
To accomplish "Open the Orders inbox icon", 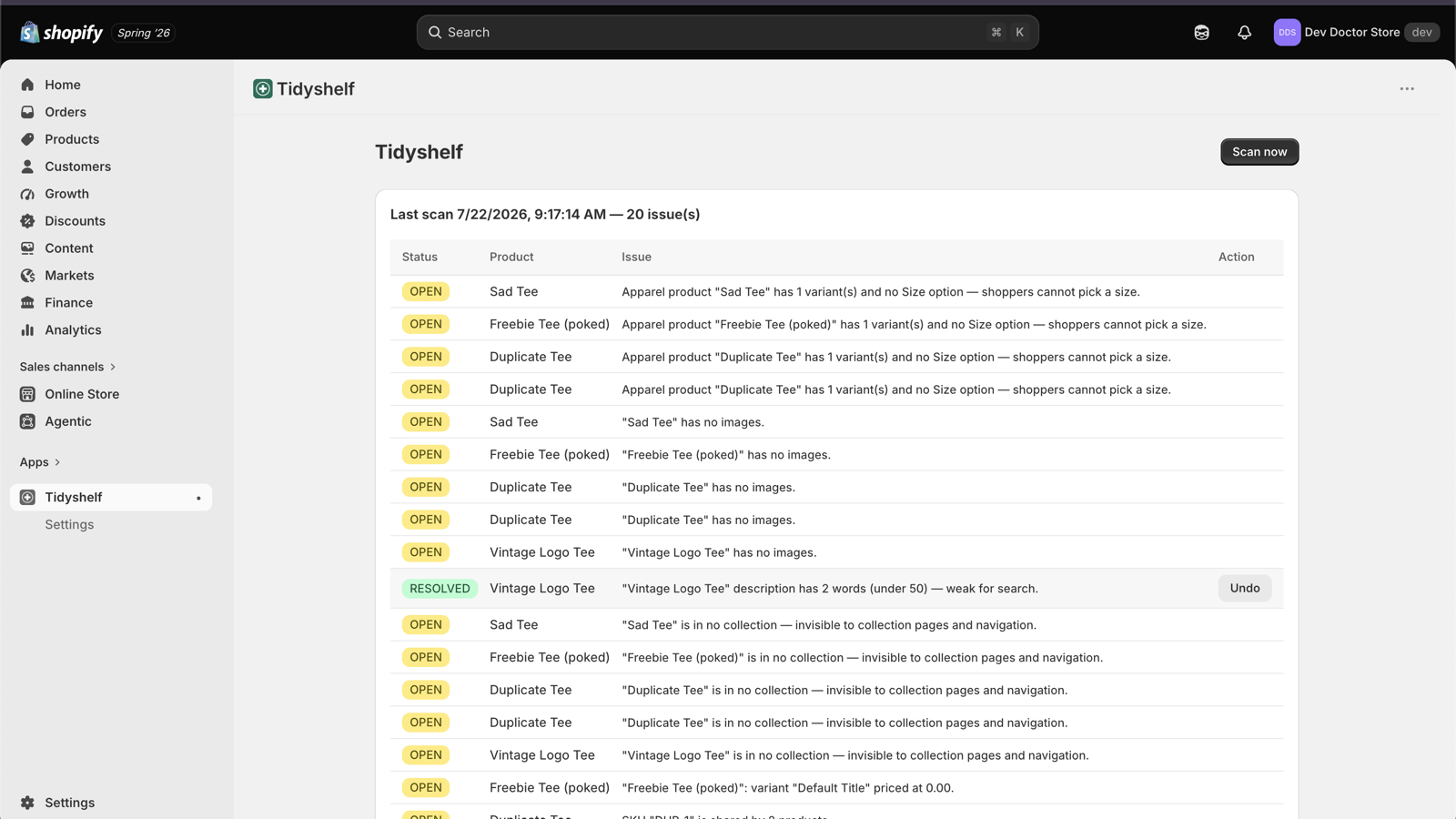I will pyautogui.click(x=27, y=112).
